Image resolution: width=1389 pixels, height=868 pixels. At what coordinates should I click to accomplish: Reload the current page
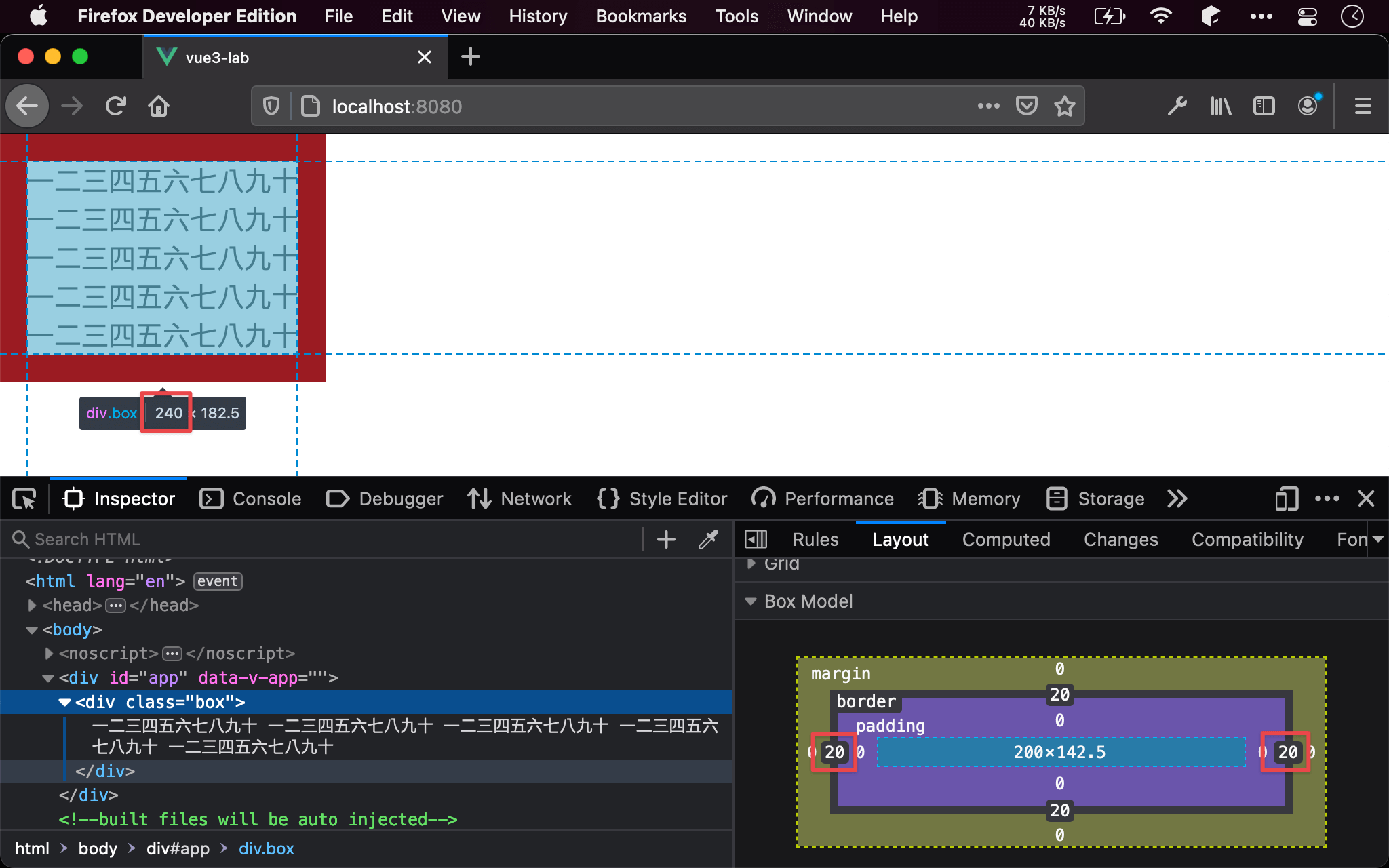click(x=116, y=106)
